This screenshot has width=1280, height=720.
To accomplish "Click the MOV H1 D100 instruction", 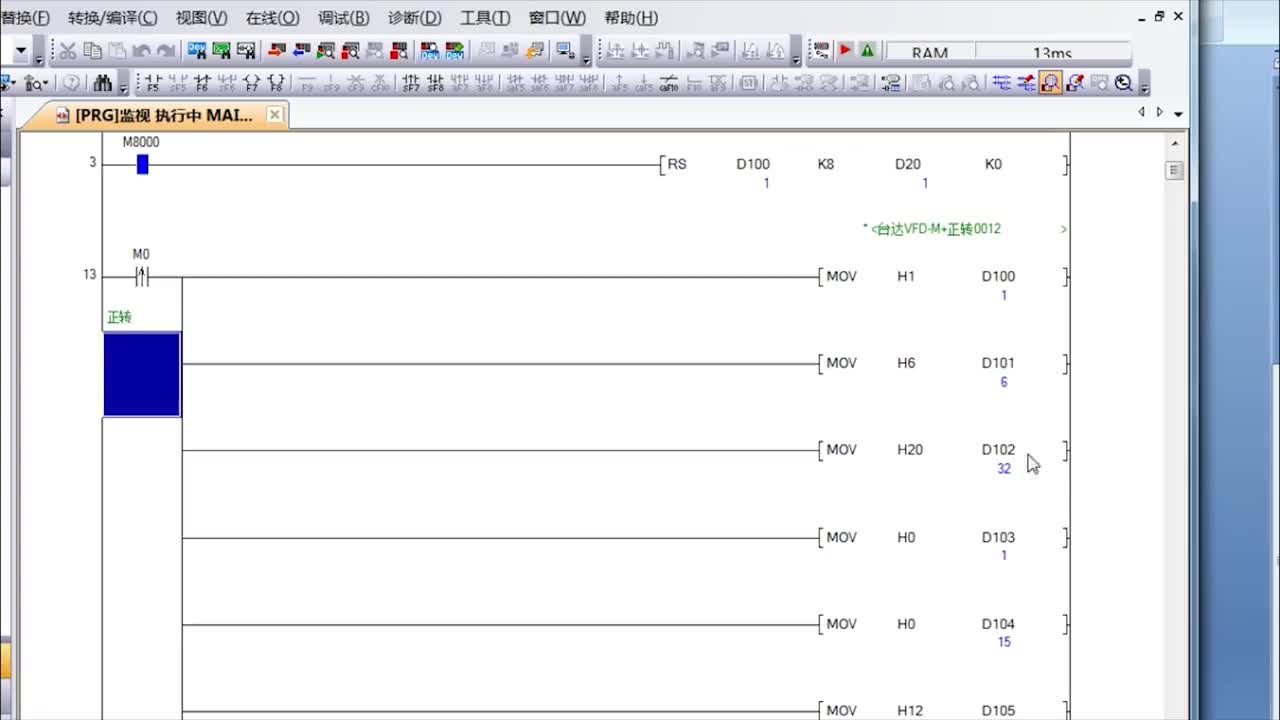I will [x=942, y=277].
